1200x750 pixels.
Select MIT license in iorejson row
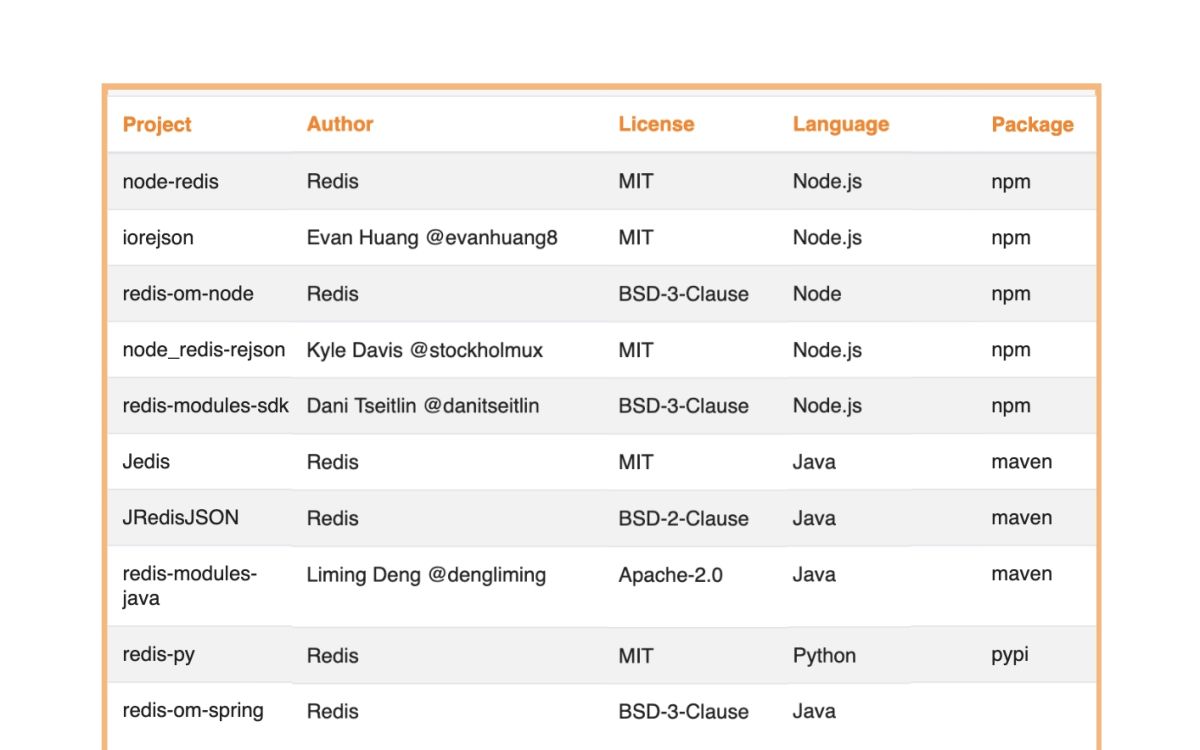tap(636, 238)
